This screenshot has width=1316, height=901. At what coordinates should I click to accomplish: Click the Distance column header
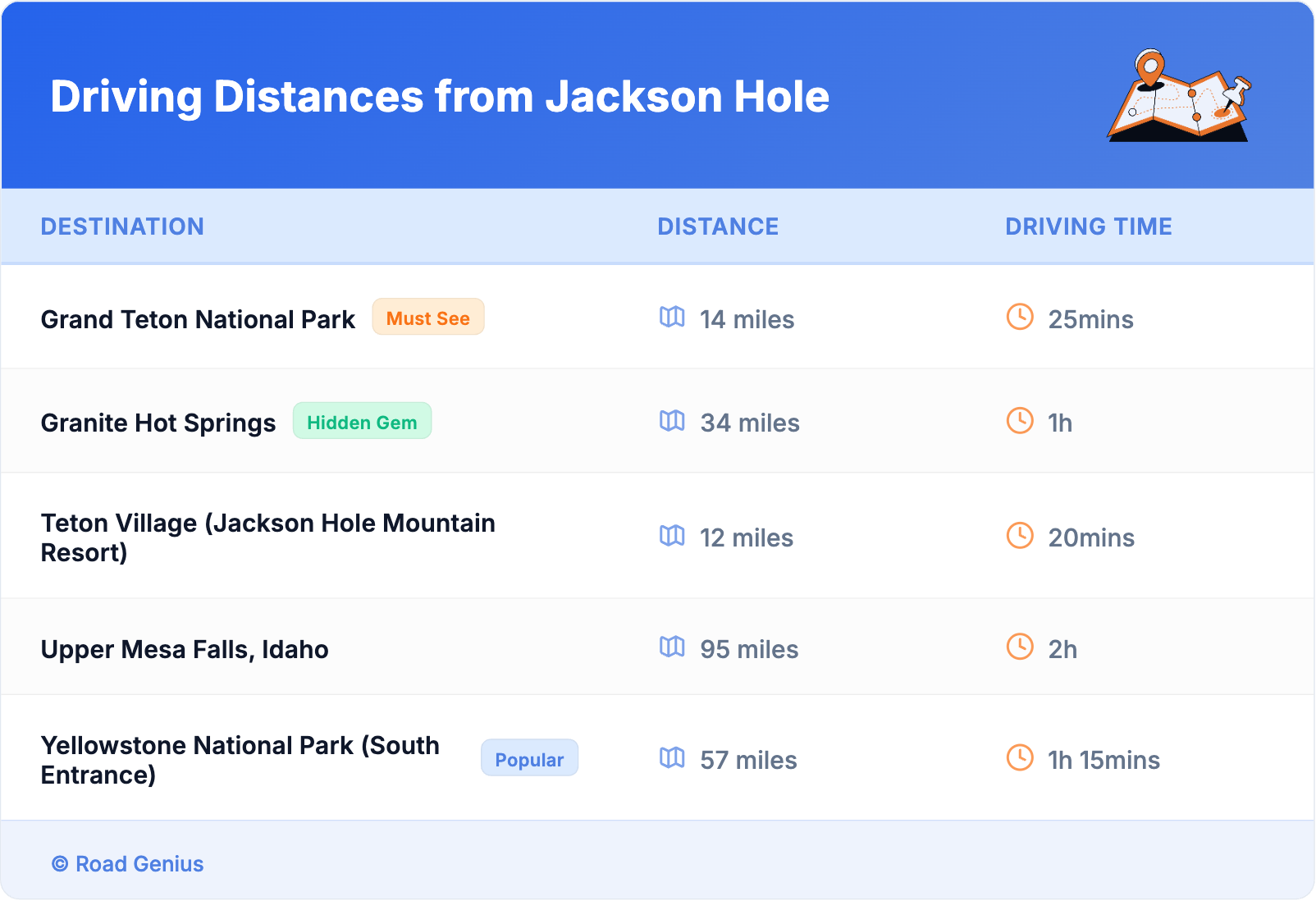718,226
